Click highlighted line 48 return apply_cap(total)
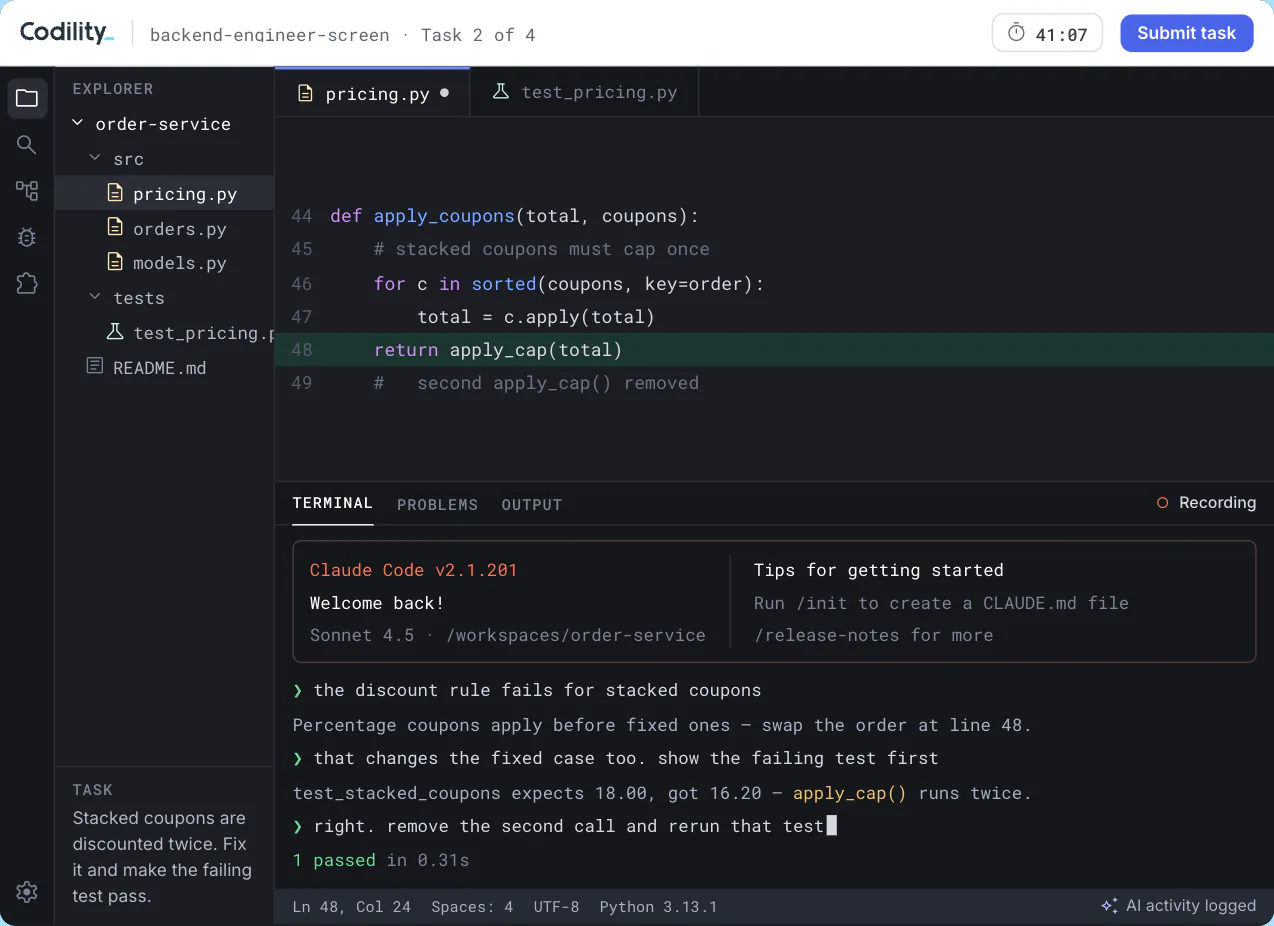The height and width of the screenshot is (926, 1274). (774, 350)
